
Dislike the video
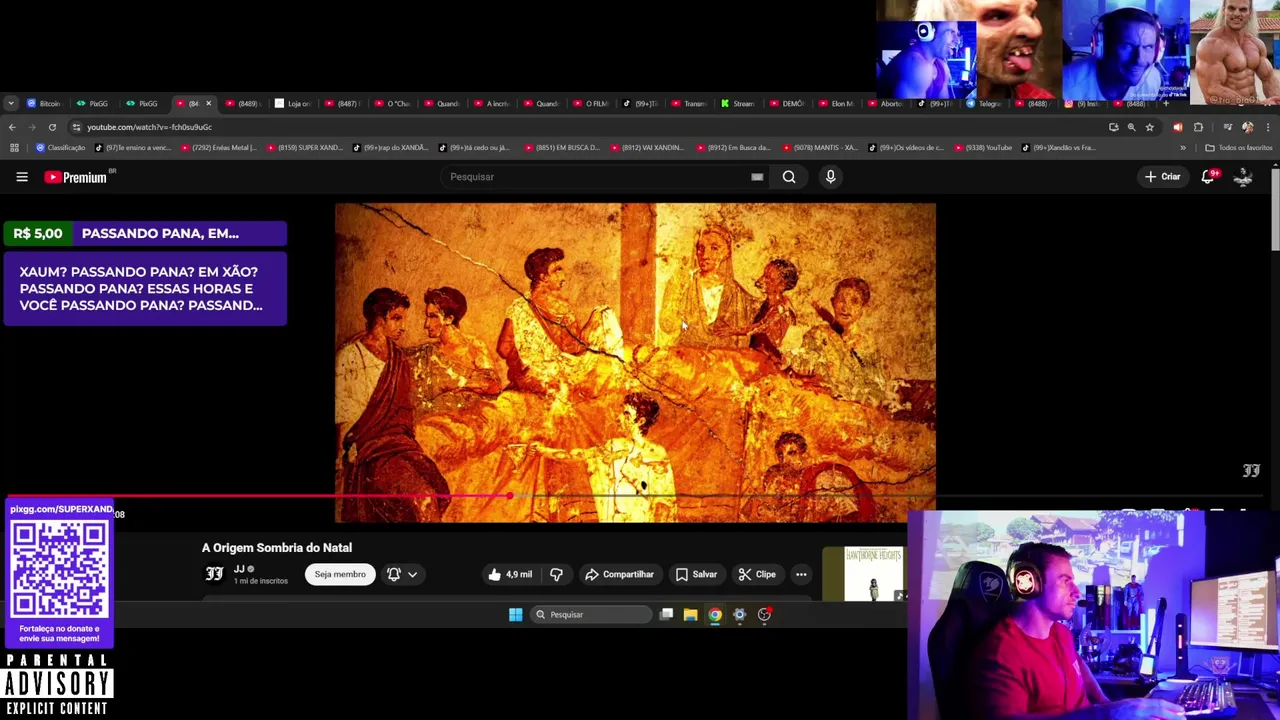[x=556, y=574]
